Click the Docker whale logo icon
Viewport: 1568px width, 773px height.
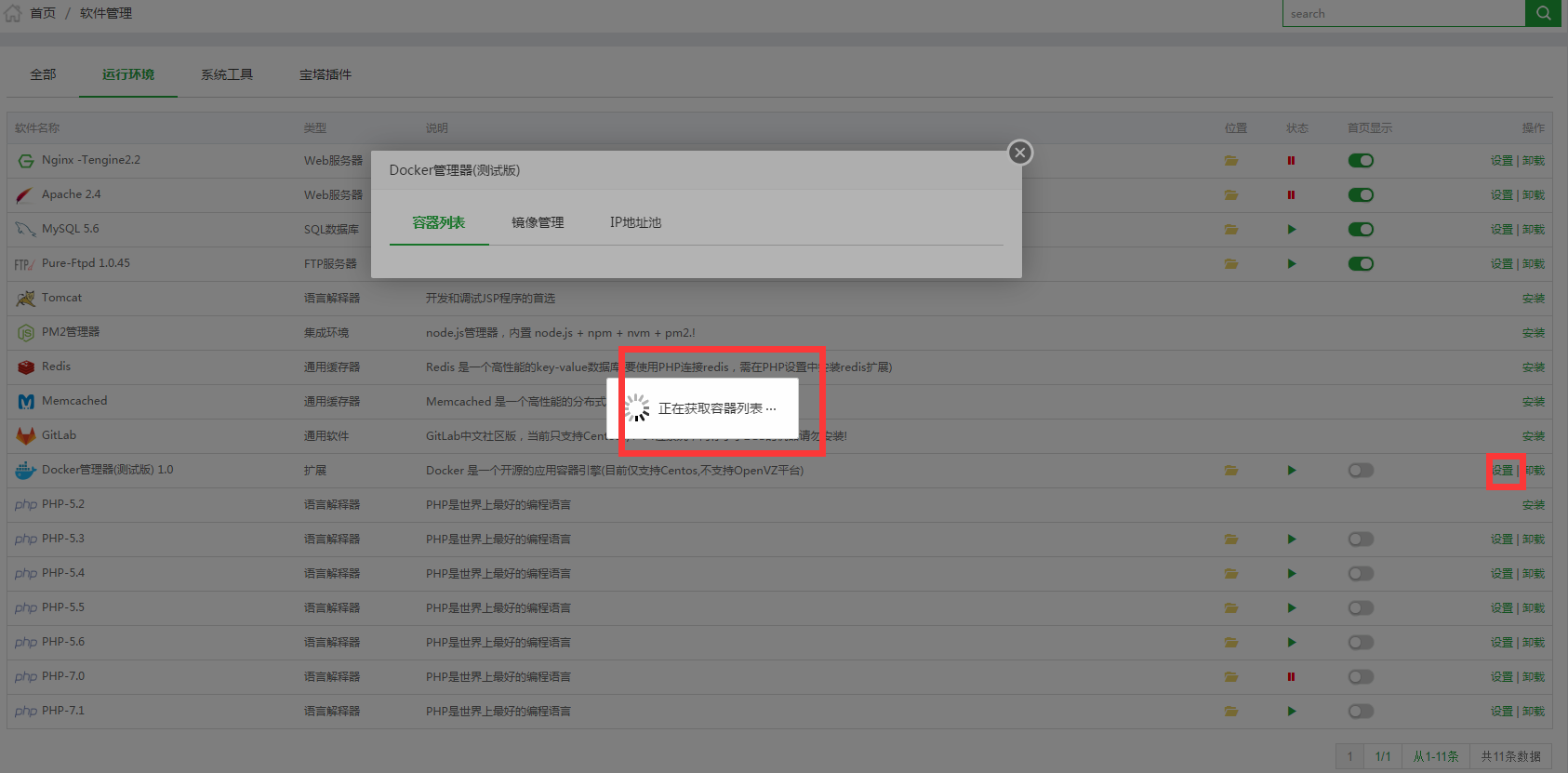(26, 471)
